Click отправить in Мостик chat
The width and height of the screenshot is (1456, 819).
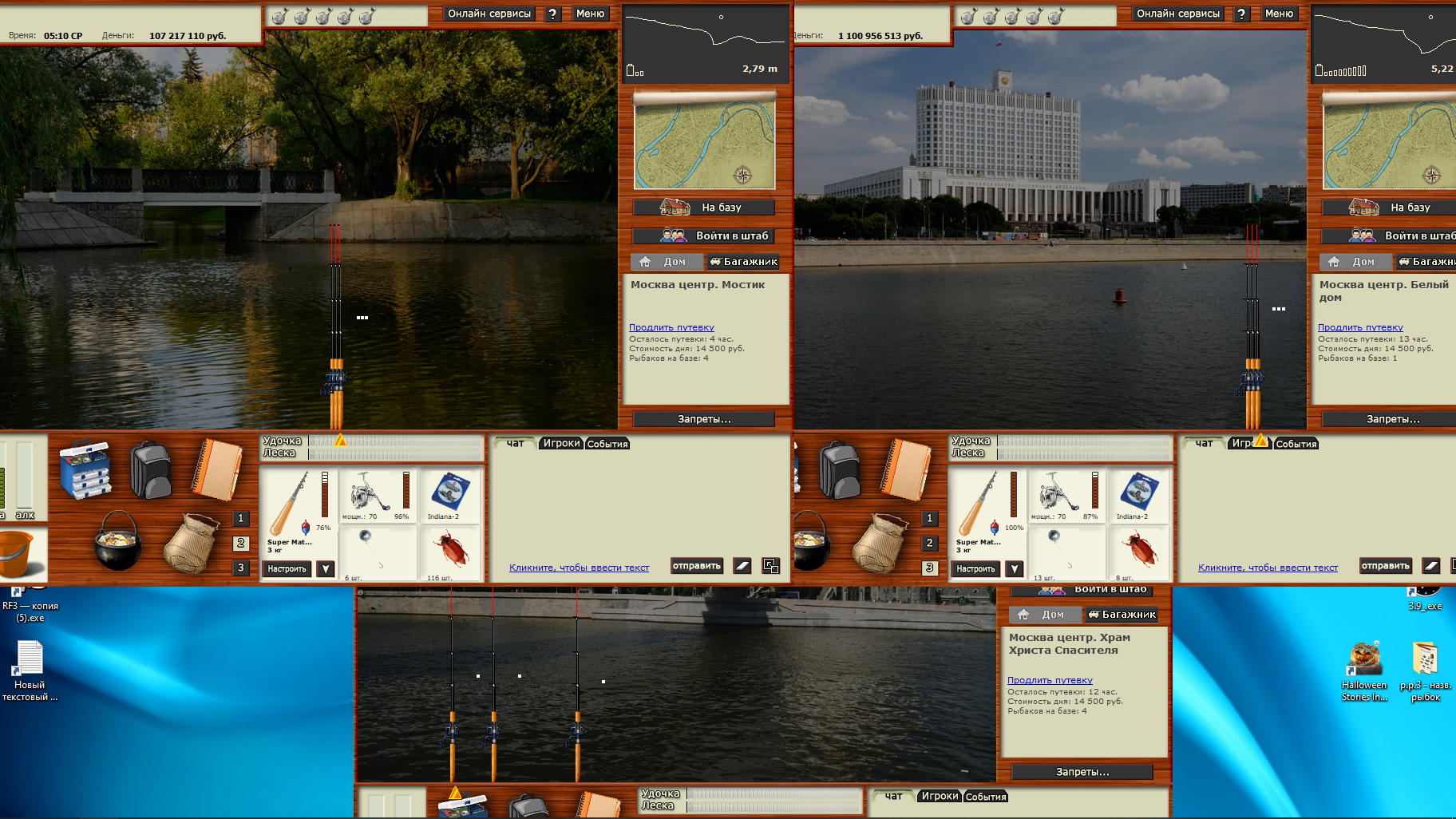coord(697,566)
